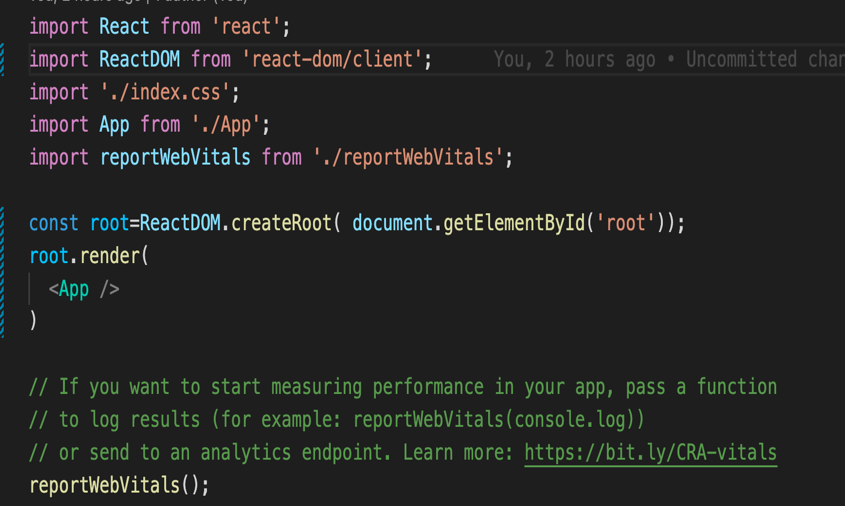Click the React identifier in the first import

[125, 27]
